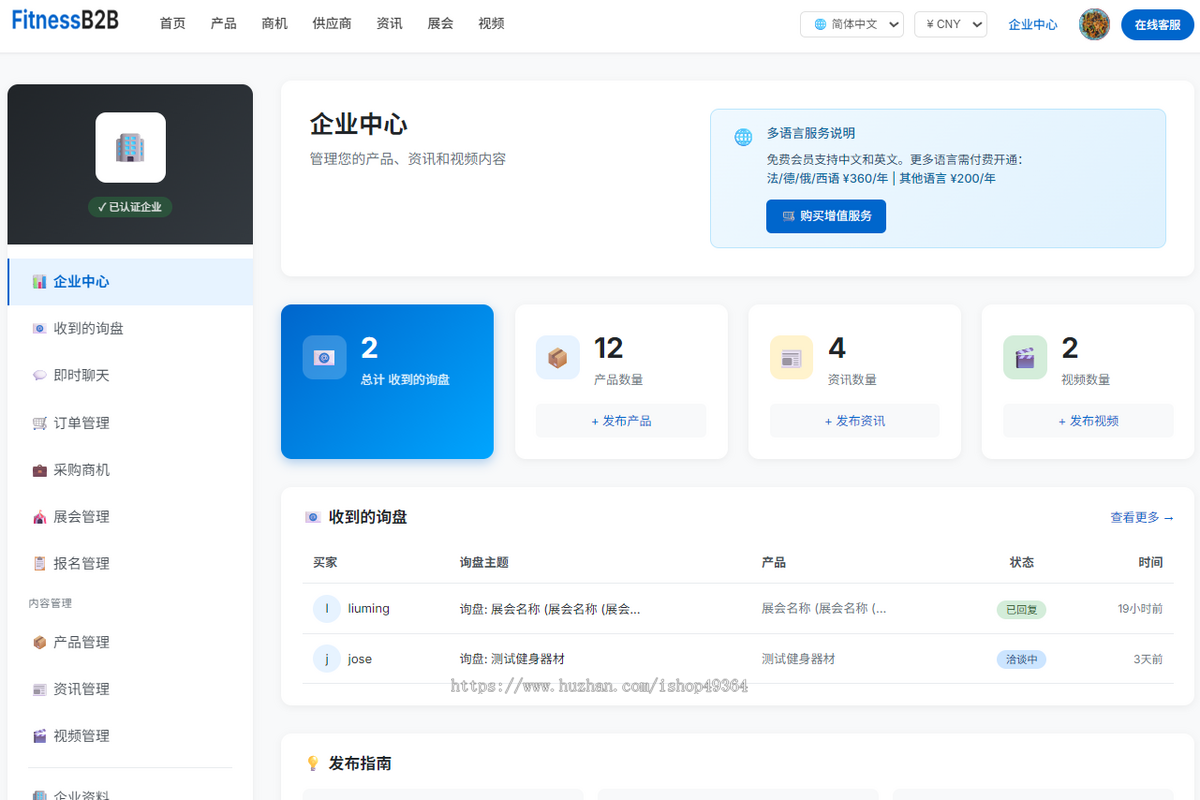Select 资讯管理 in the sidebar
Screen dimensions: 1200x800
coord(130,689)
